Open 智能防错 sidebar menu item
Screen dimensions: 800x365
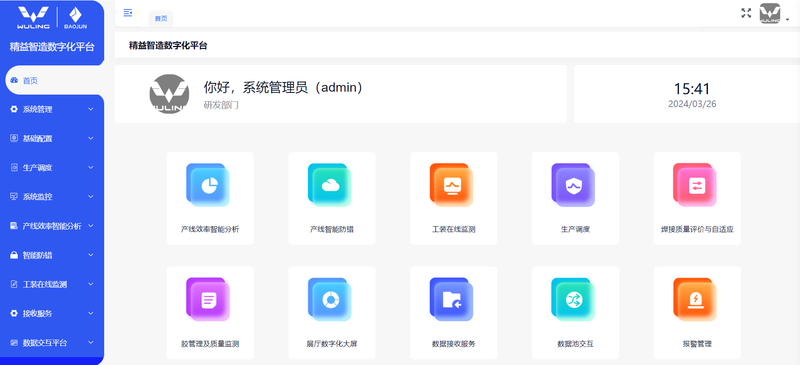(x=52, y=255)
